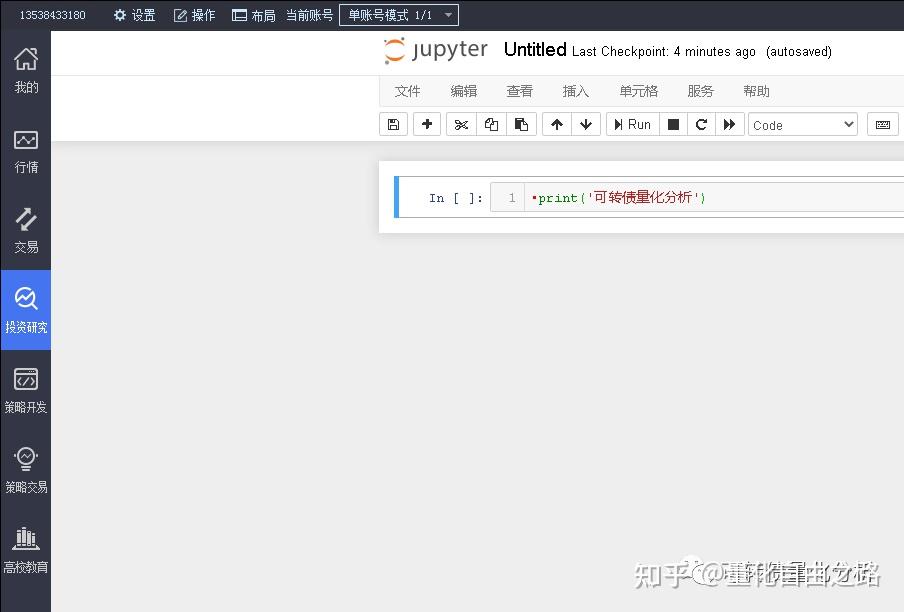Open the 文件 menu

pos(407,91)
